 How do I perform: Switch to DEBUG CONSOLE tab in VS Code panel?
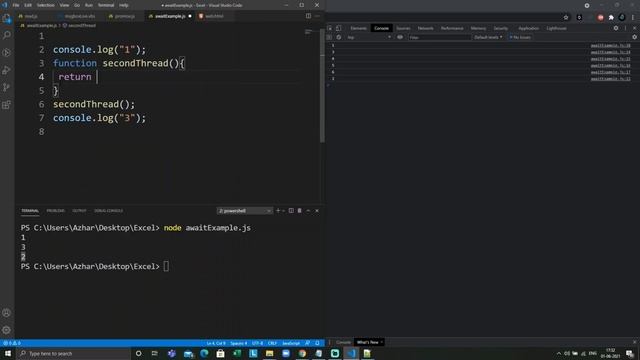point(108,211)
